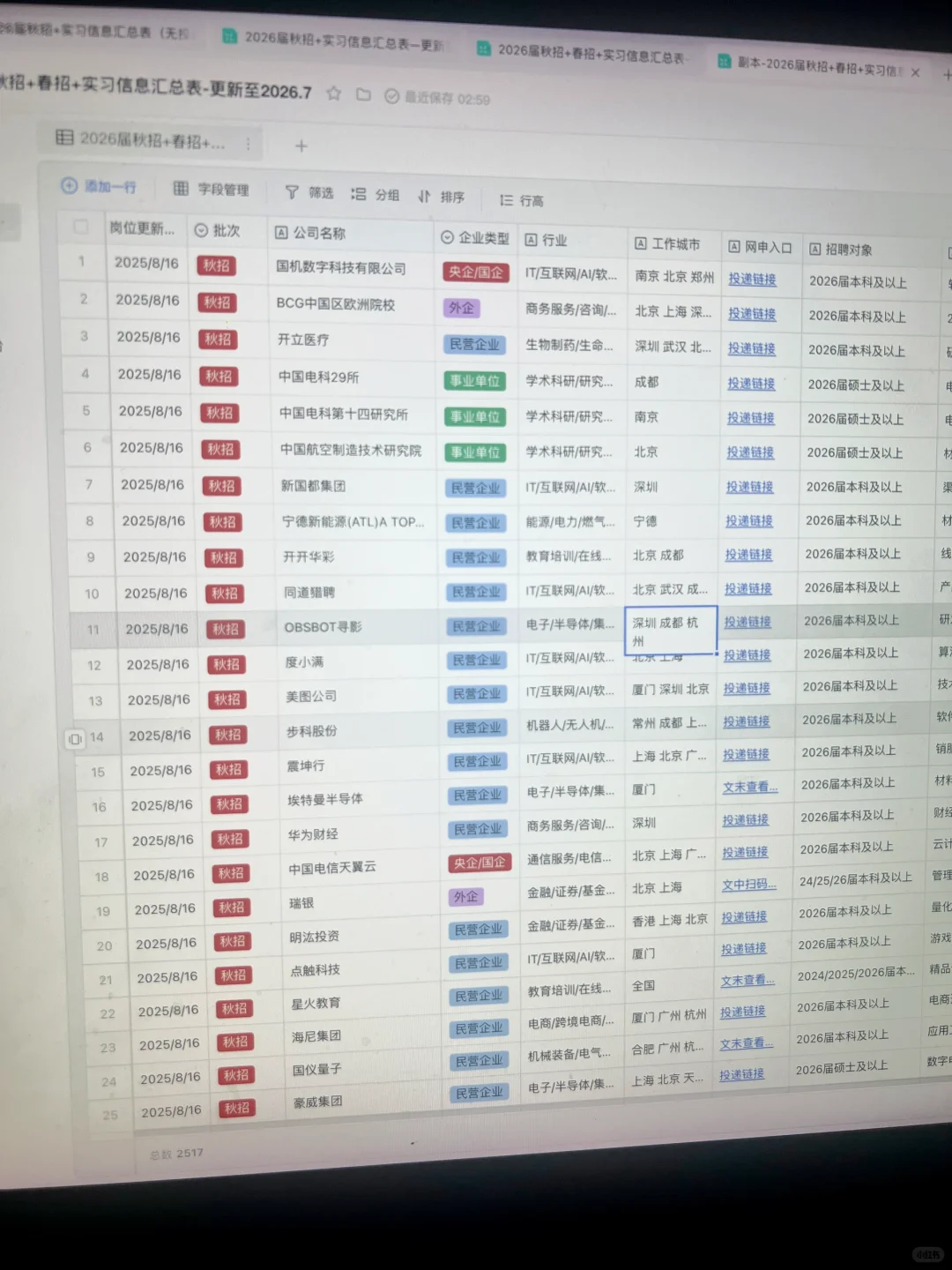Image resolution: width=952 pixels, height=1270 pixels.
Task: Click the 秋招 tag in row 1
Action: (x=216, y=265)
